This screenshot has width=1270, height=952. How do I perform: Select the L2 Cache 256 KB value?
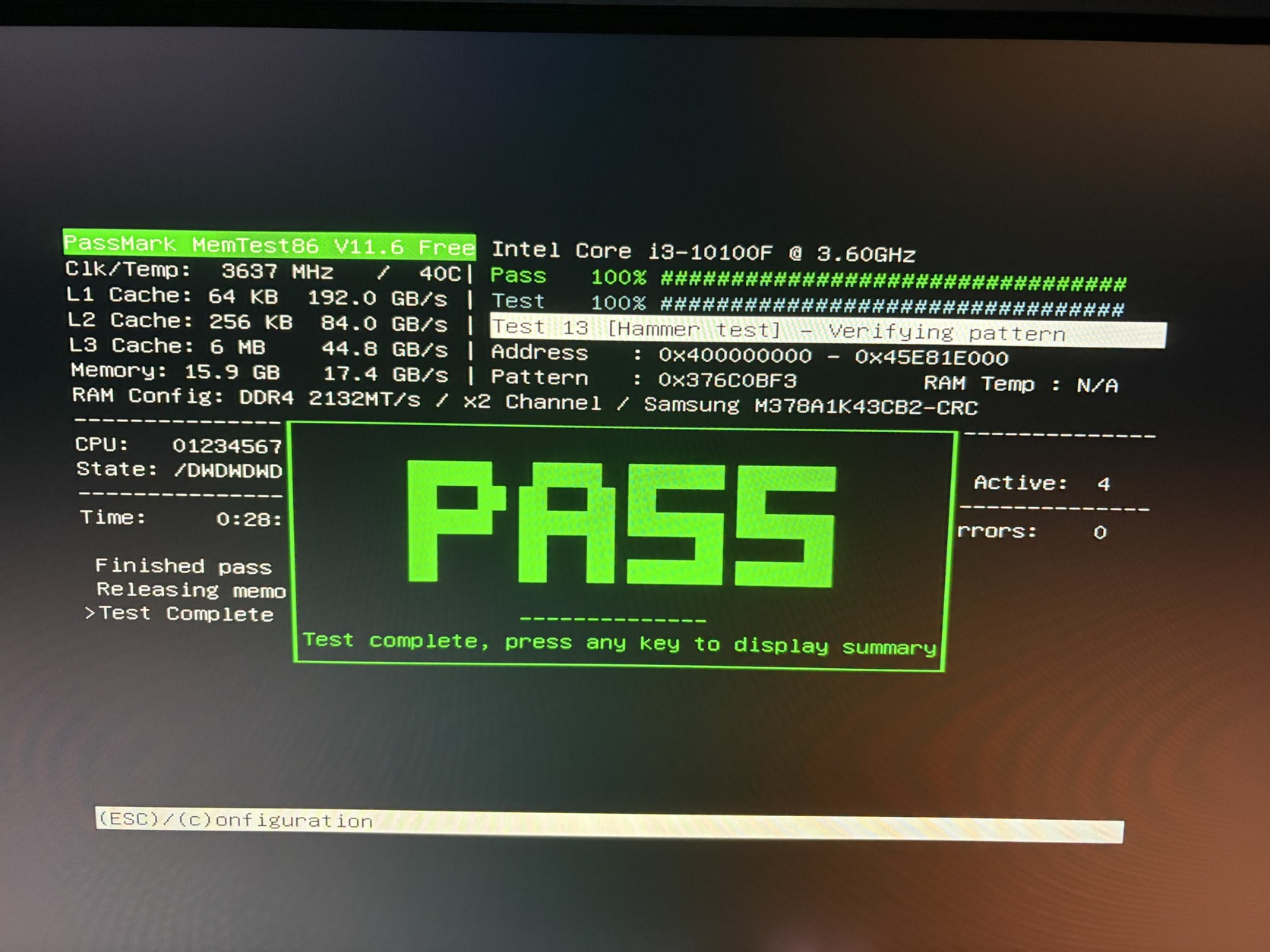(251, 322)
